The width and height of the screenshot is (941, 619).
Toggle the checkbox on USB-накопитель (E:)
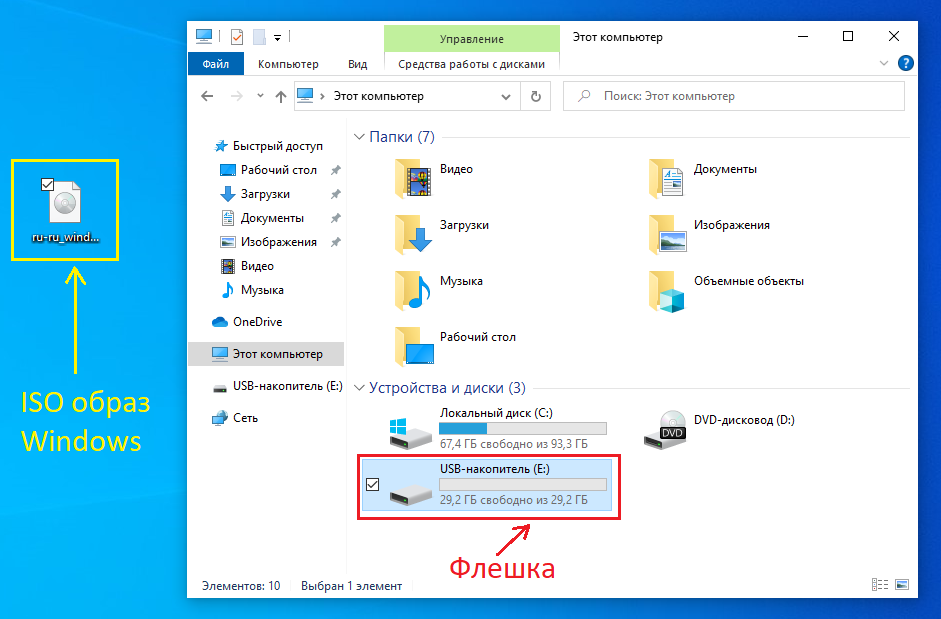[373, 485]
